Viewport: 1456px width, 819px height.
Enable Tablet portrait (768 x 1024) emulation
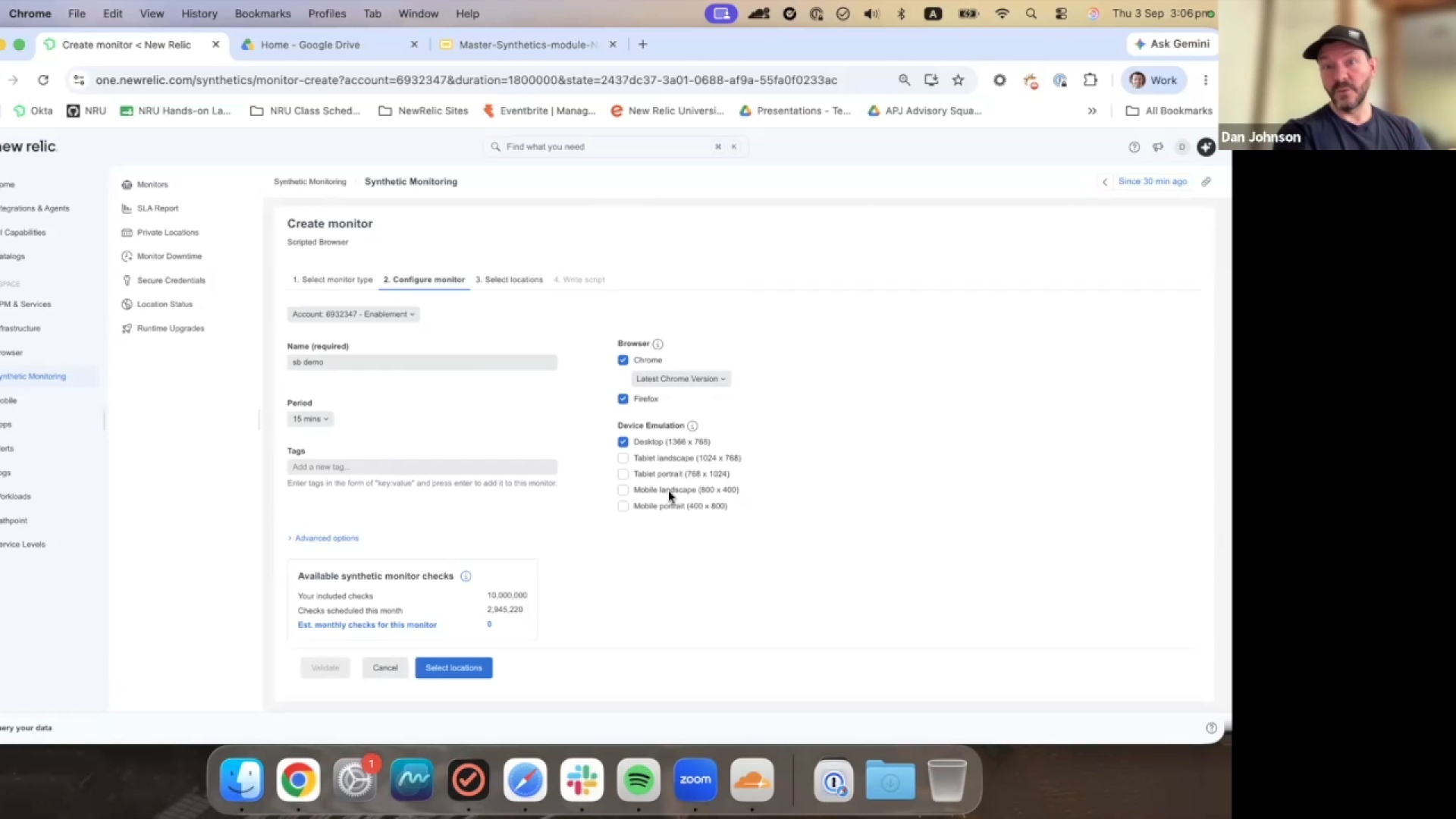click(623, 474)
